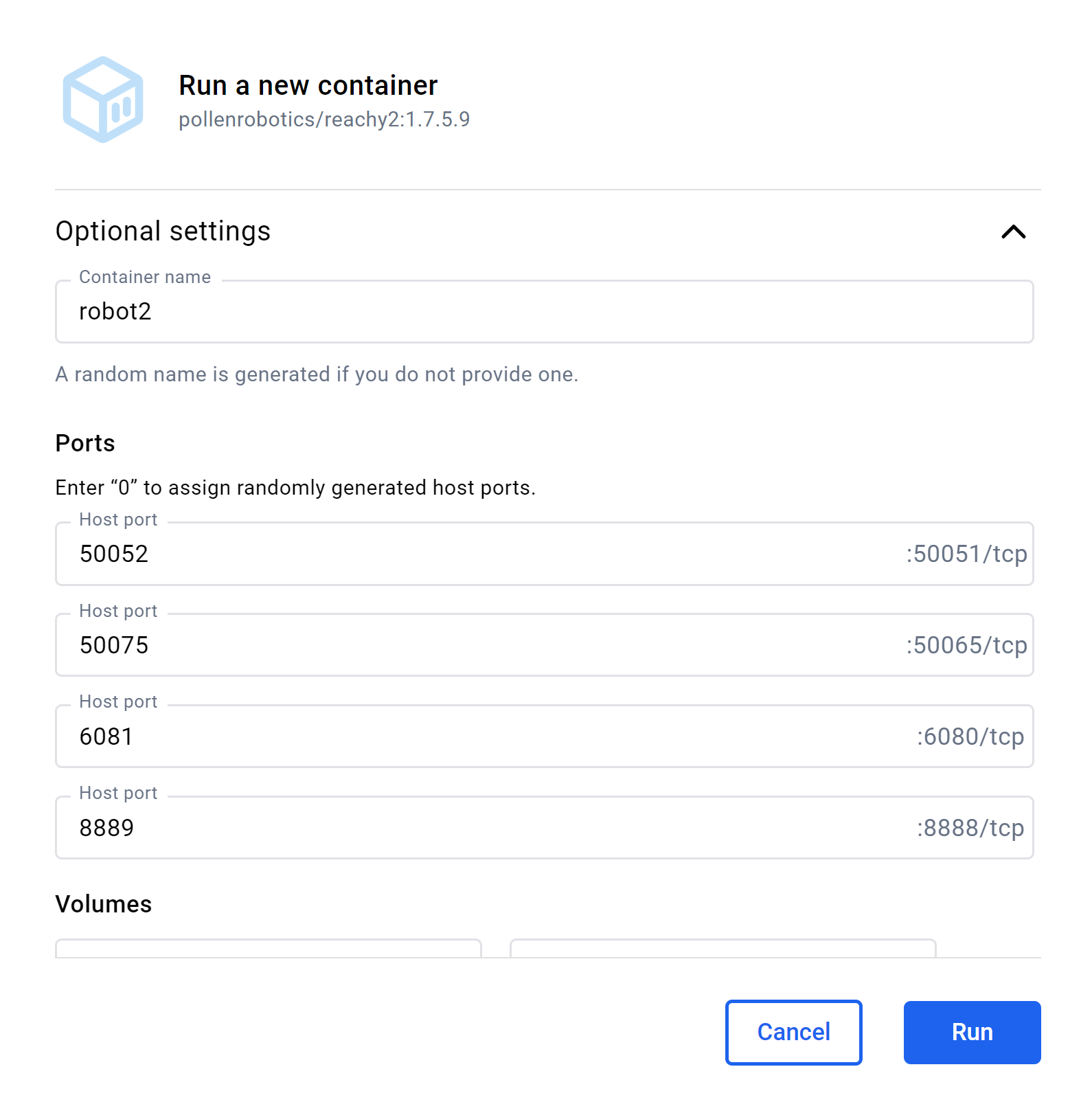Click the :50051/tcp container port label
The image size is (1092, 1113).
(966, 554)
